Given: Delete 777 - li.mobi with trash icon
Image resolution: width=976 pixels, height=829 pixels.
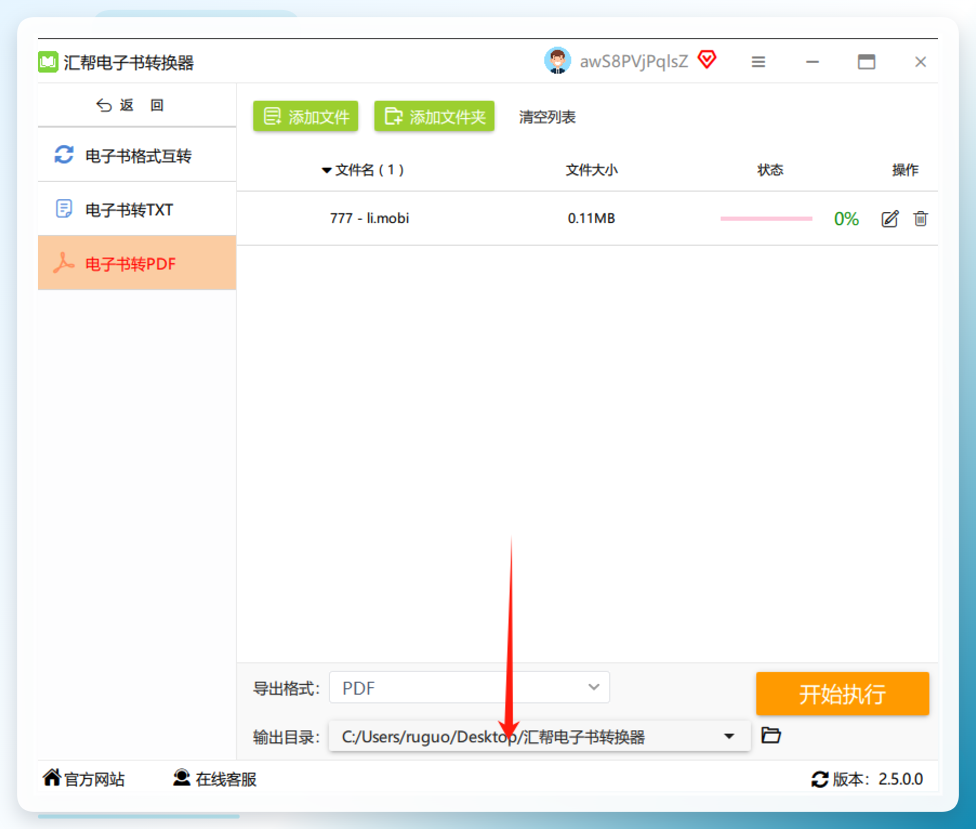Looking at the screenshot, I should [921, 219].
